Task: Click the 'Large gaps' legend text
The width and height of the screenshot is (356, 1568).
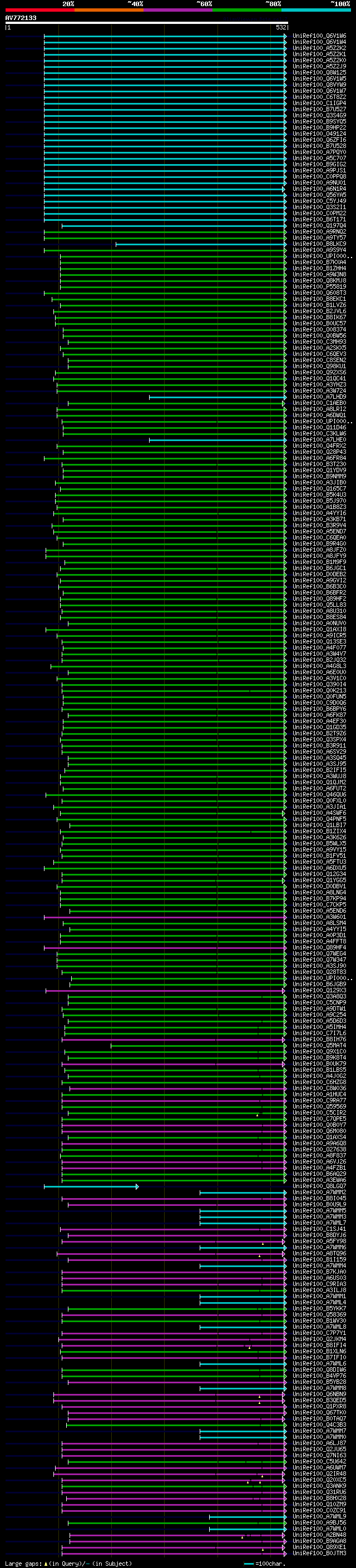Action: point(23,1563)
